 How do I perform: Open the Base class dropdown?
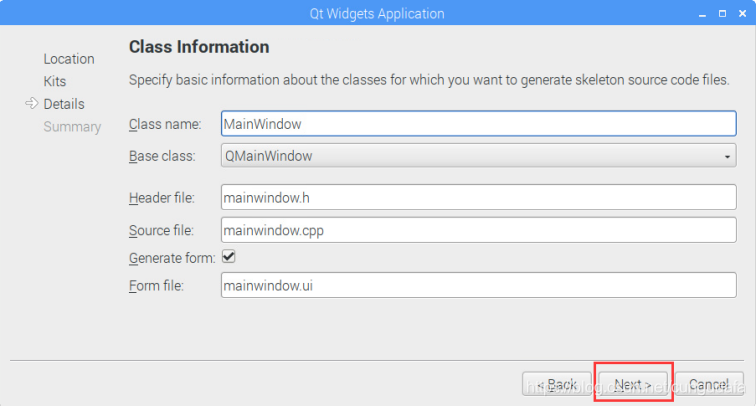[478, 156]
